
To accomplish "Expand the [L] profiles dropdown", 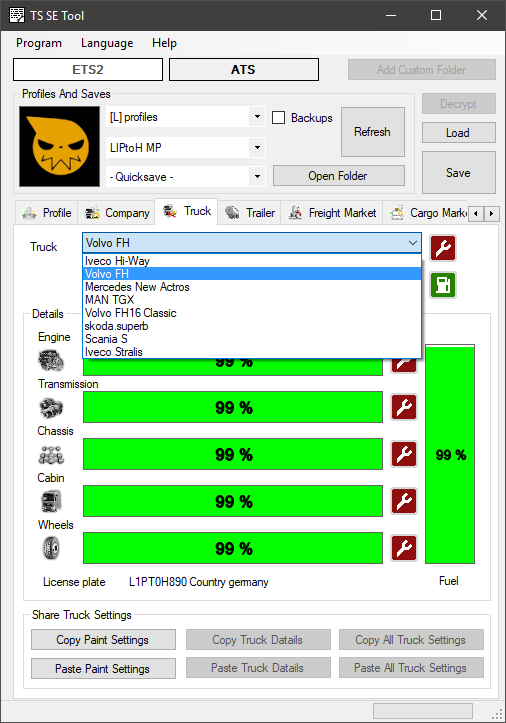I will pyautogui.click(x=257, y=117).
